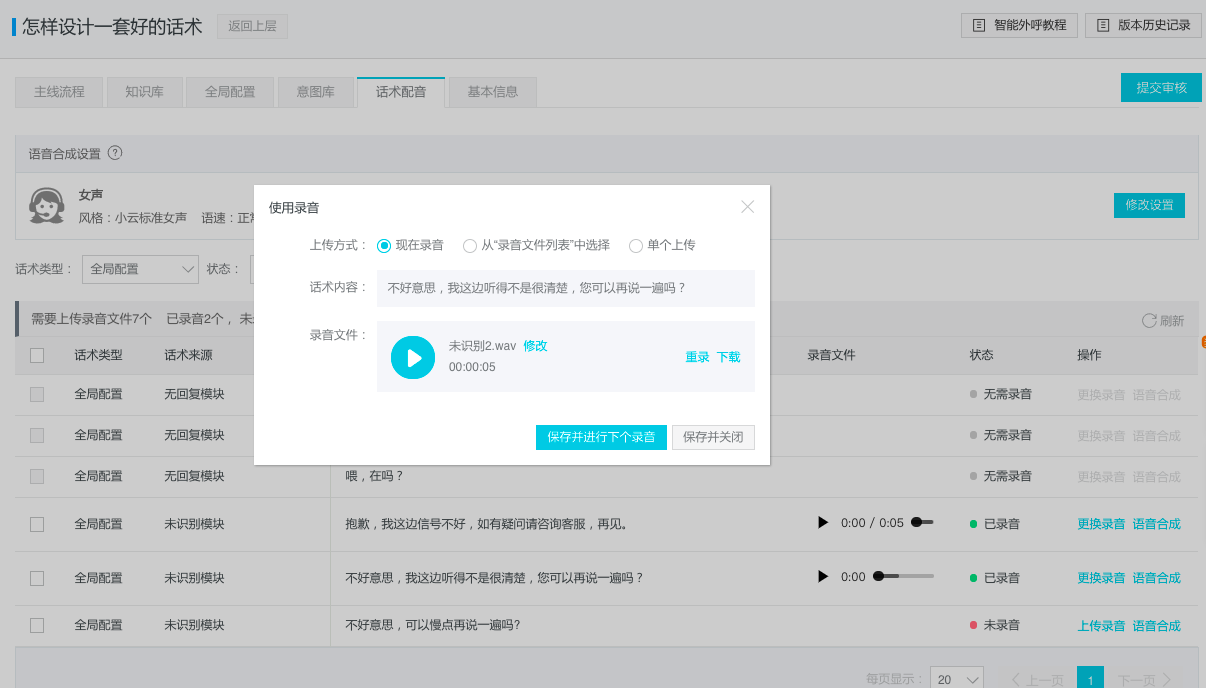
Task: Click the 话术来源 column header
Action: pos(188,355)
